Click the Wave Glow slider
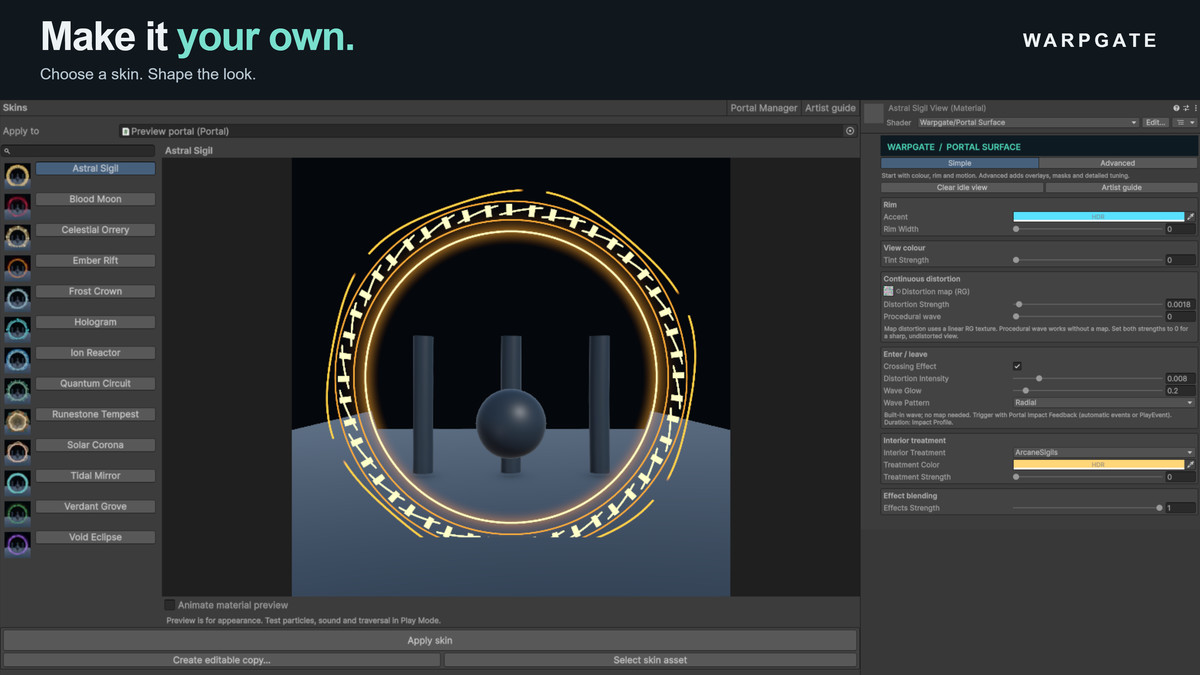 click(1088, 390)
